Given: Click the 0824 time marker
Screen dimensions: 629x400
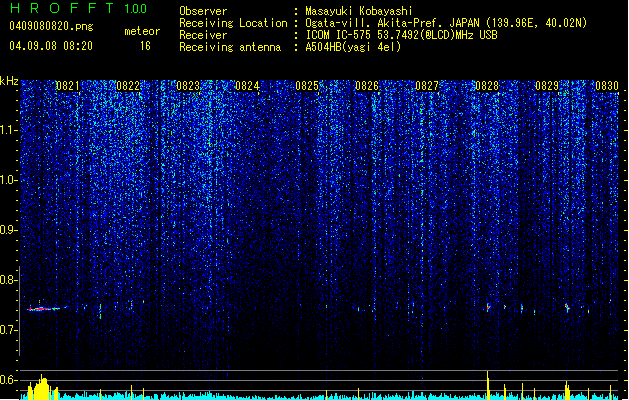Looking at the screenshot, I should tap(247, 85).
